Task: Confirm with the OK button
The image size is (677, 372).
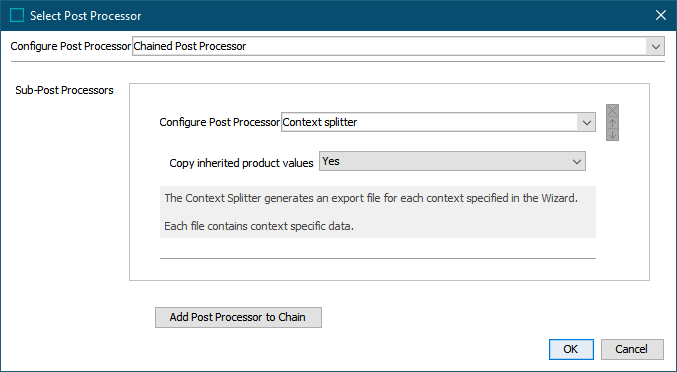Action: (571, 349)
